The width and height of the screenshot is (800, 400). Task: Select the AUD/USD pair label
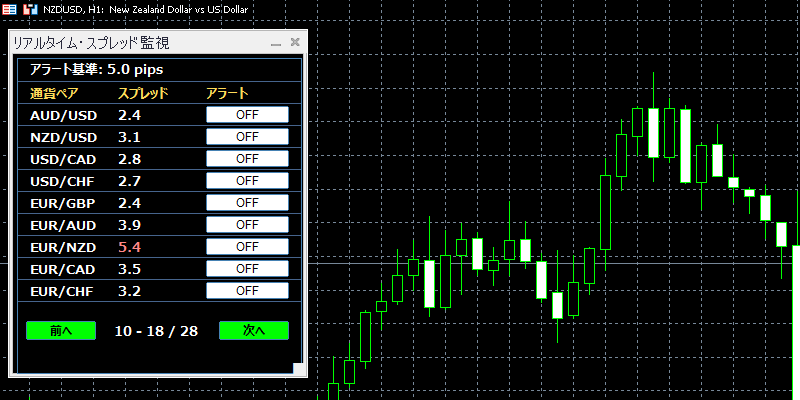pyautogui.click(x=63, y=115)
